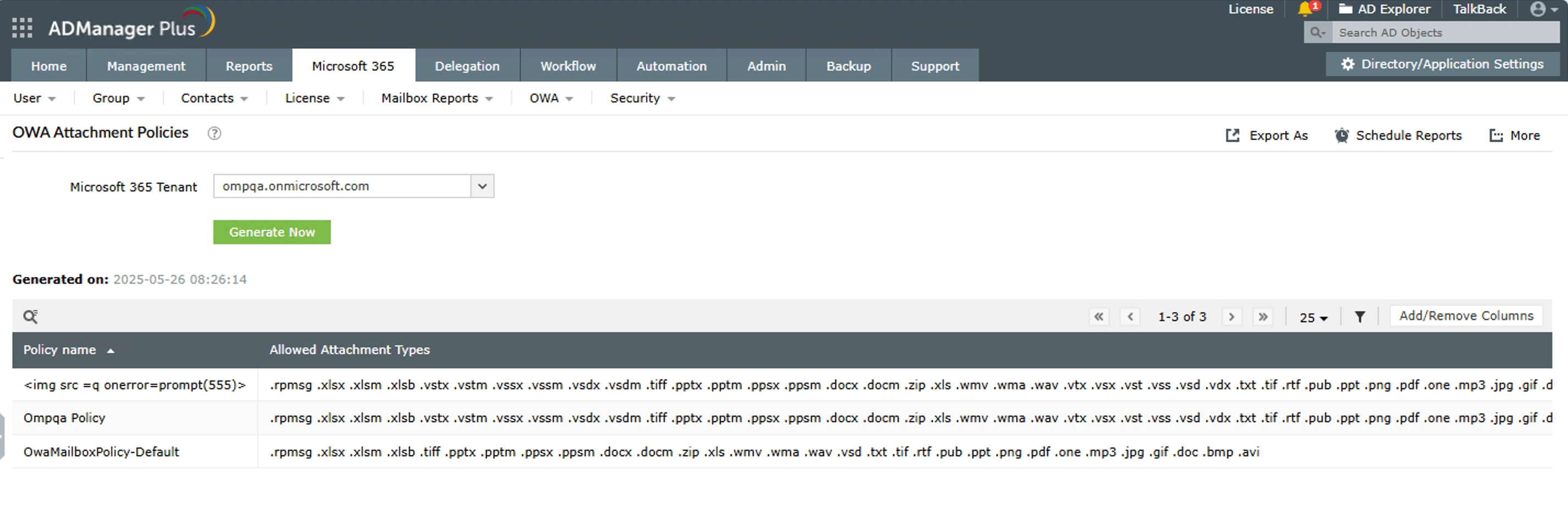Open the table search icon
The width and height of the screenshot is (1568, 519).
tap(30, 316)
